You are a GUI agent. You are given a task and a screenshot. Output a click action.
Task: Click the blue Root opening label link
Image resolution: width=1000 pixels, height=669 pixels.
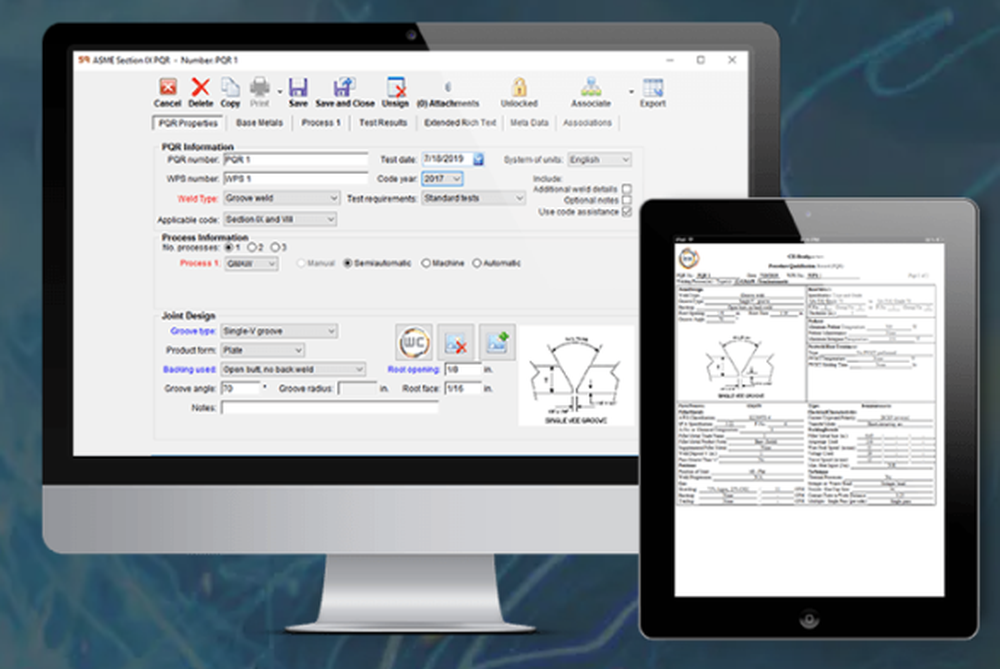pyautogui.click(x=413, y=369)
